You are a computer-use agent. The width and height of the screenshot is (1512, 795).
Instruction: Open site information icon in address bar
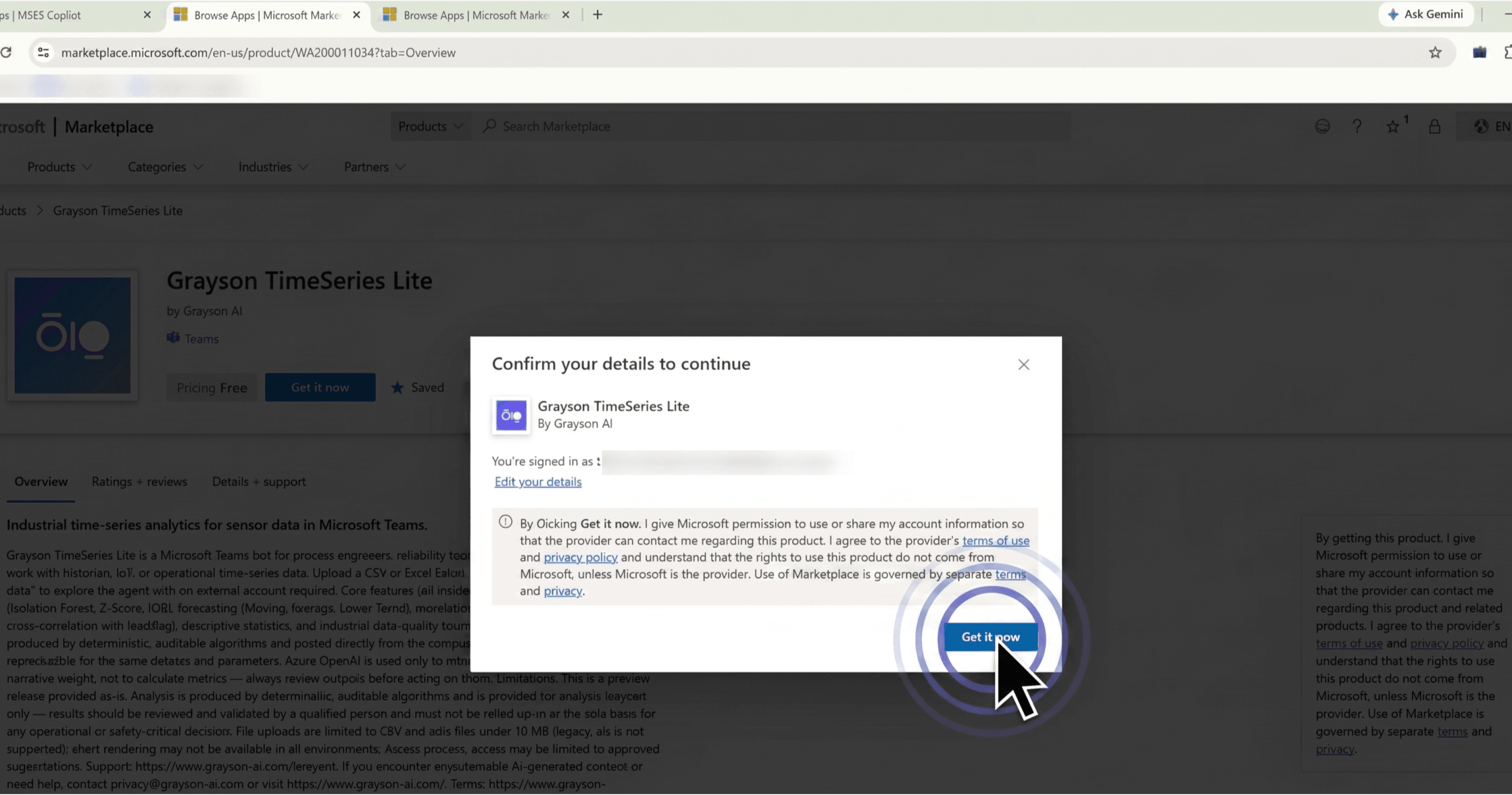(x=43, y=53)
